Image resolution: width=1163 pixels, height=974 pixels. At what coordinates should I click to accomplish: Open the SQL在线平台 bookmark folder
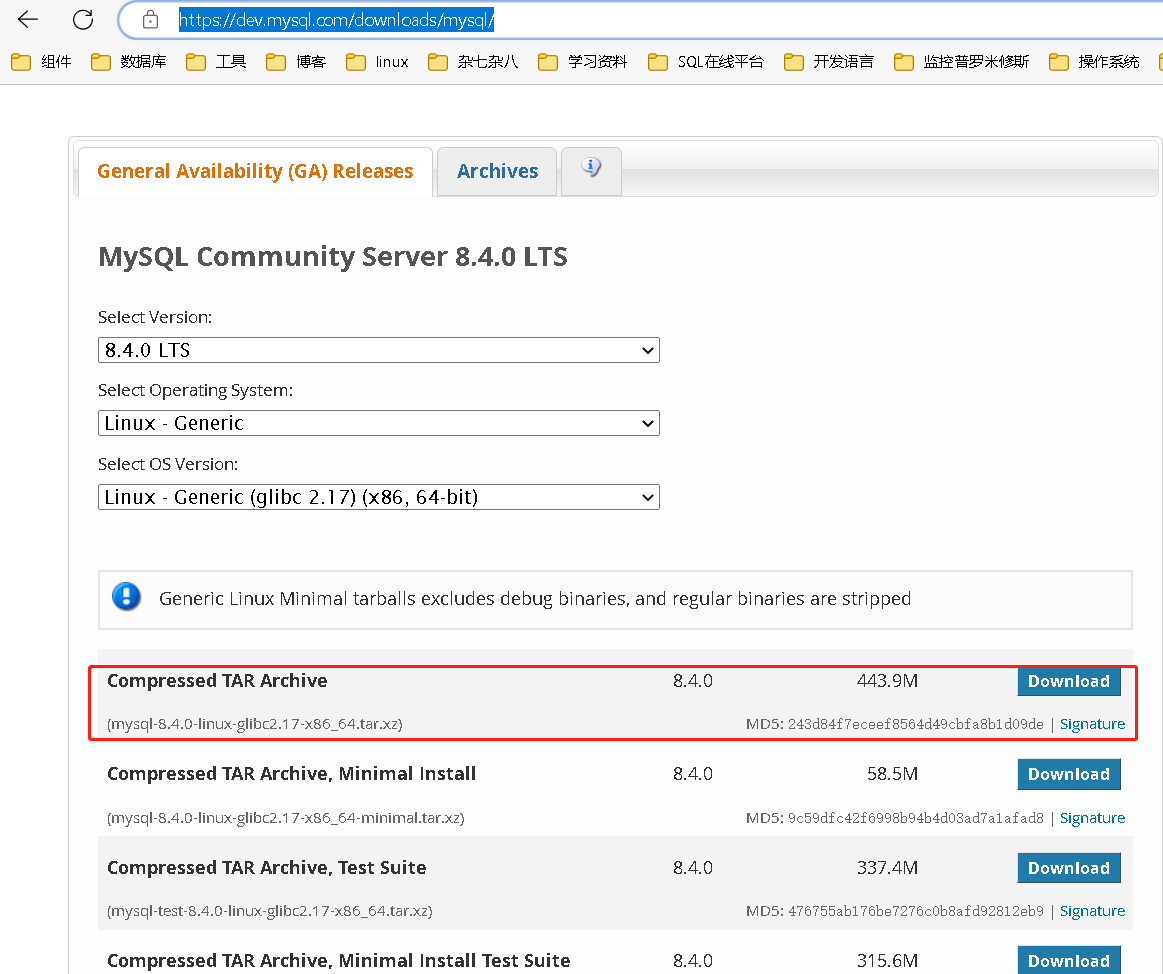[705, 62]
